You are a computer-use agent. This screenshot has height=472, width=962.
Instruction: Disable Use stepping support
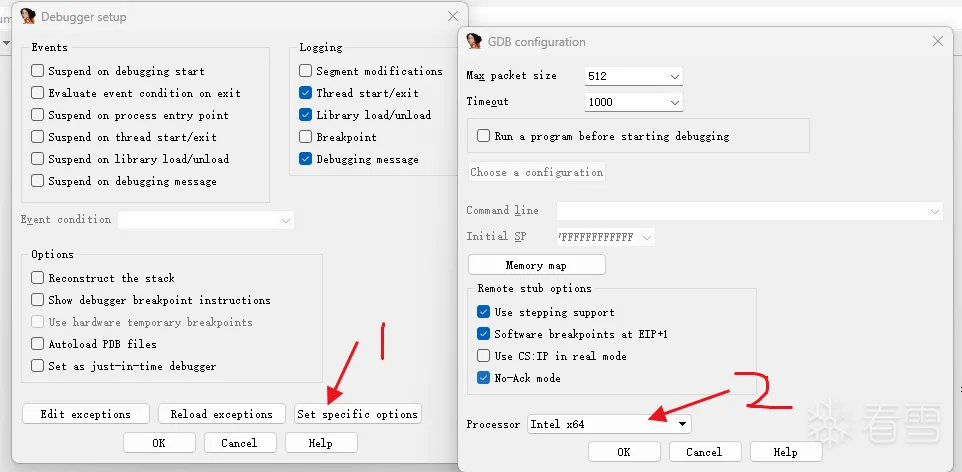pyautogui.click(x=484, y=312)
